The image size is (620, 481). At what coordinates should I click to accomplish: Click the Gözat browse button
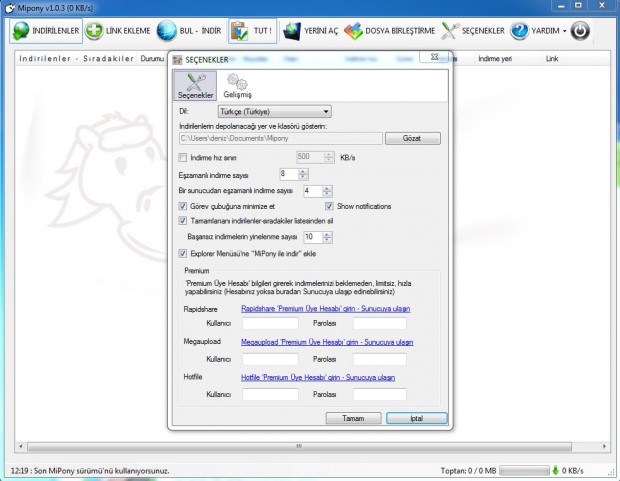point(412,138)
